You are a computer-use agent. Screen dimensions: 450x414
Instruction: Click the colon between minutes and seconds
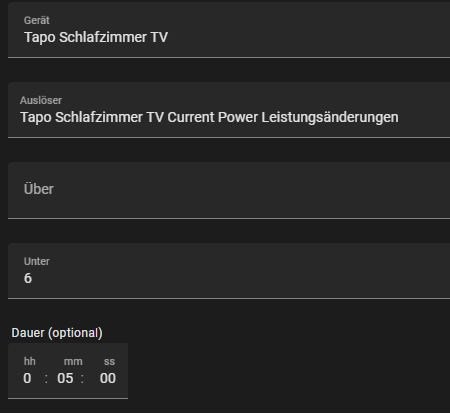[82, 379]
